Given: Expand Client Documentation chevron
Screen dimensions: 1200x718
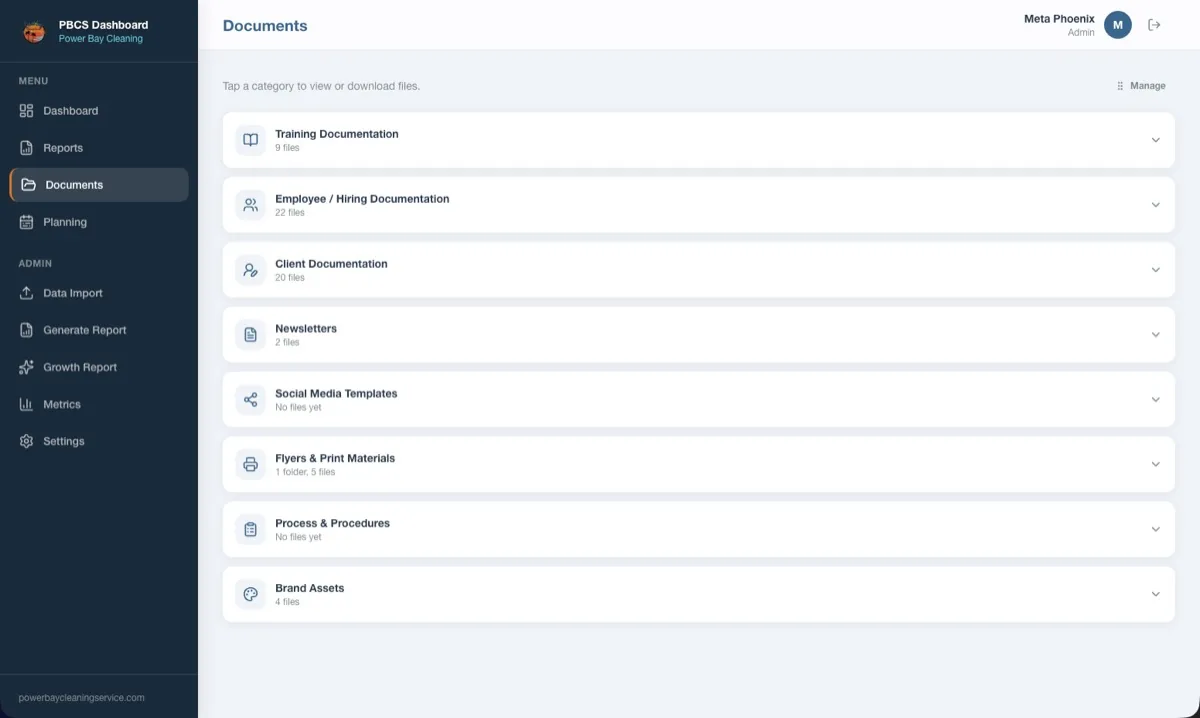Looking at the screenshot, I should 1155,270.
